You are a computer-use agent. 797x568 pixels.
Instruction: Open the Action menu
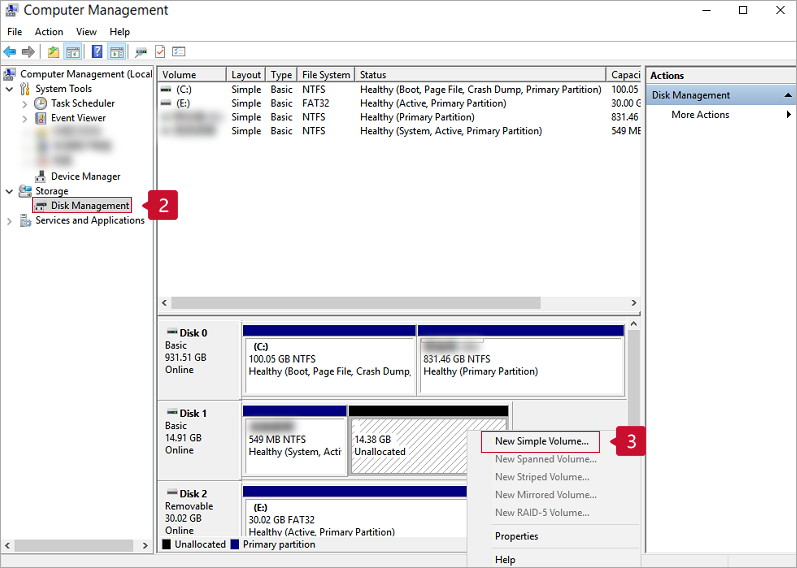coord(49,32)
